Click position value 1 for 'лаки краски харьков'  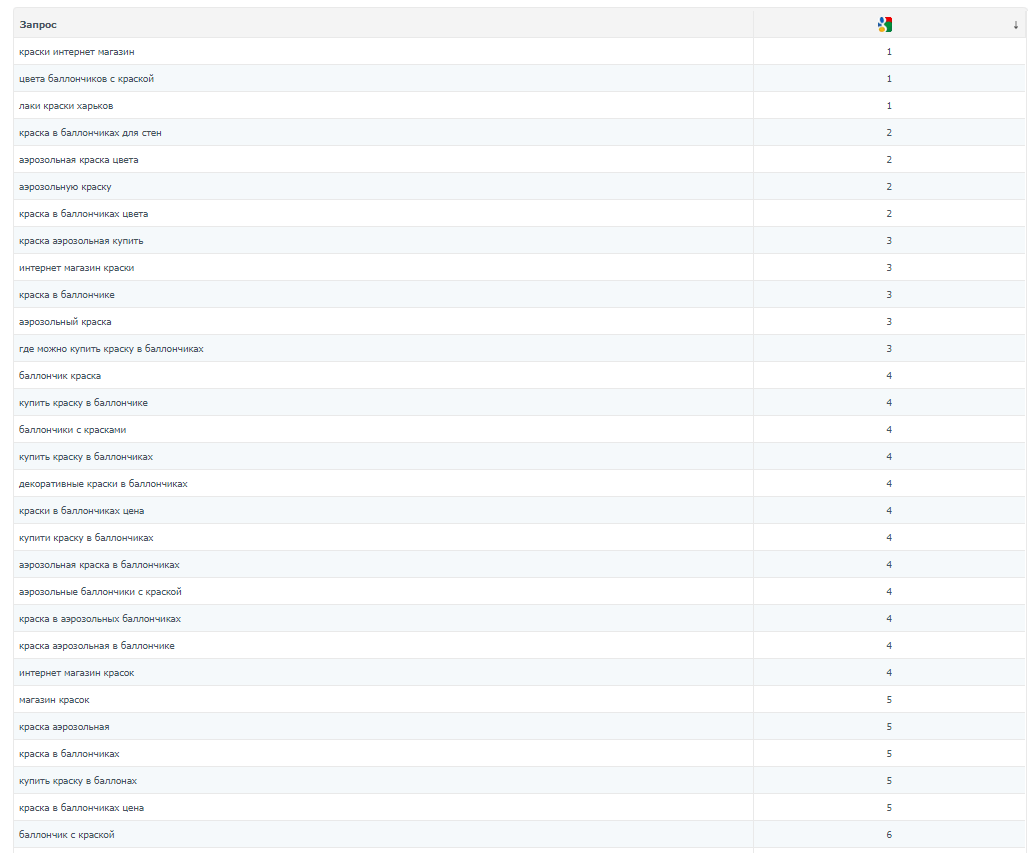(889, 106)
